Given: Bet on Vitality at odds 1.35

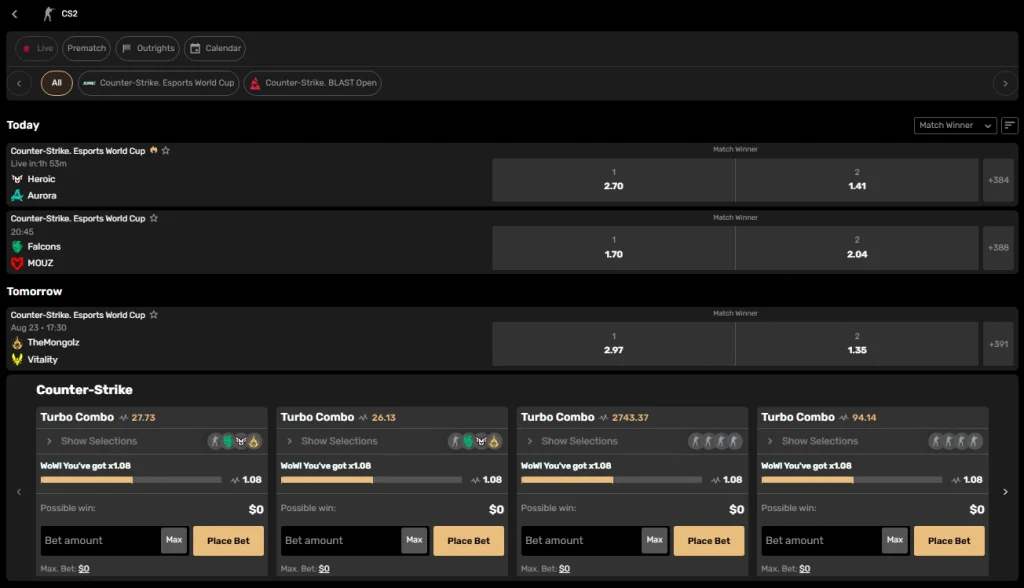Looking at the screenshot, I should pos(857,344).
